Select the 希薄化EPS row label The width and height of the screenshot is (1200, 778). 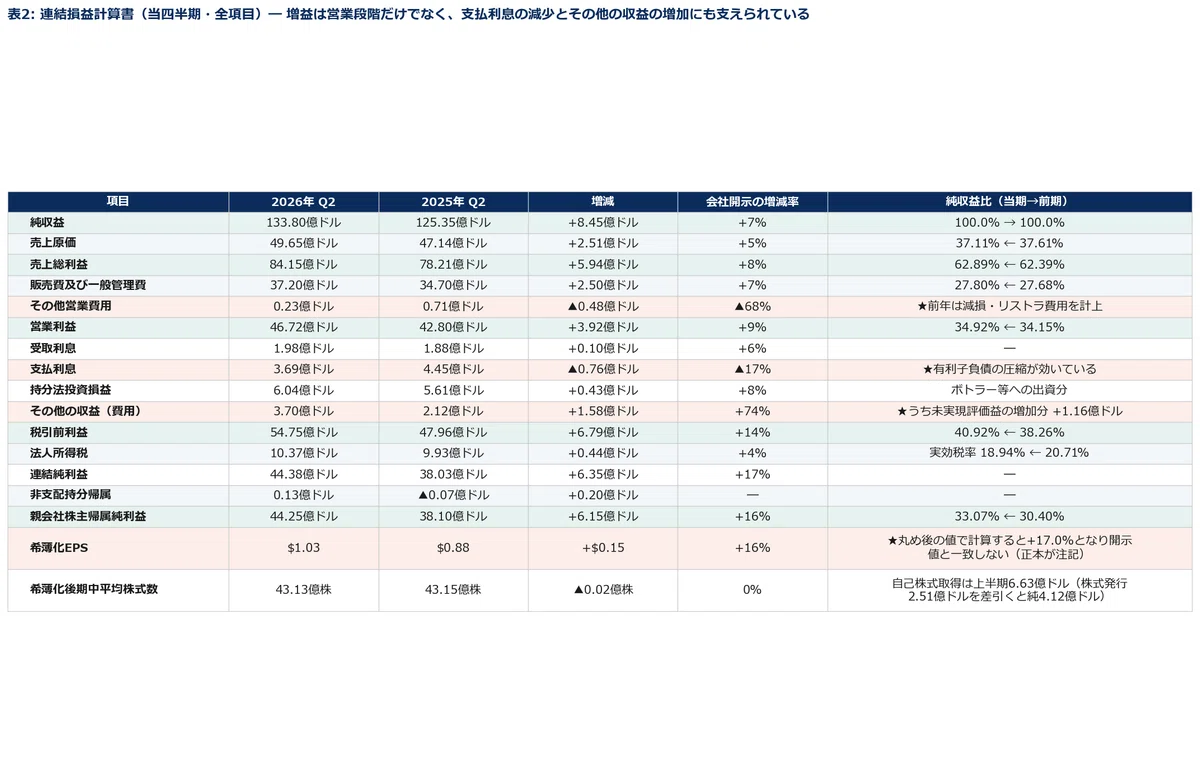point(59,547)
